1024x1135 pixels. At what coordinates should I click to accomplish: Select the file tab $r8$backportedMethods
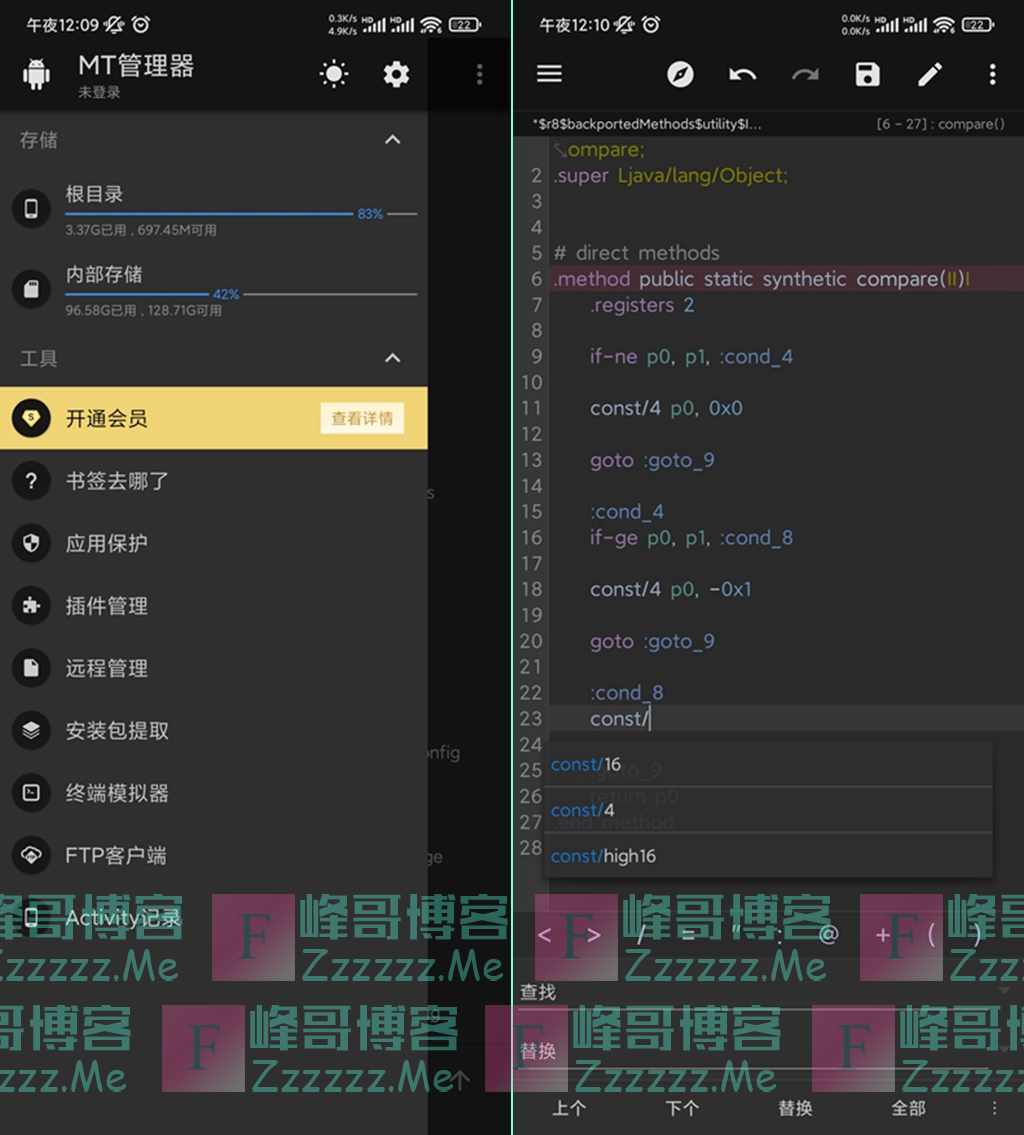[x=647, y=124]
